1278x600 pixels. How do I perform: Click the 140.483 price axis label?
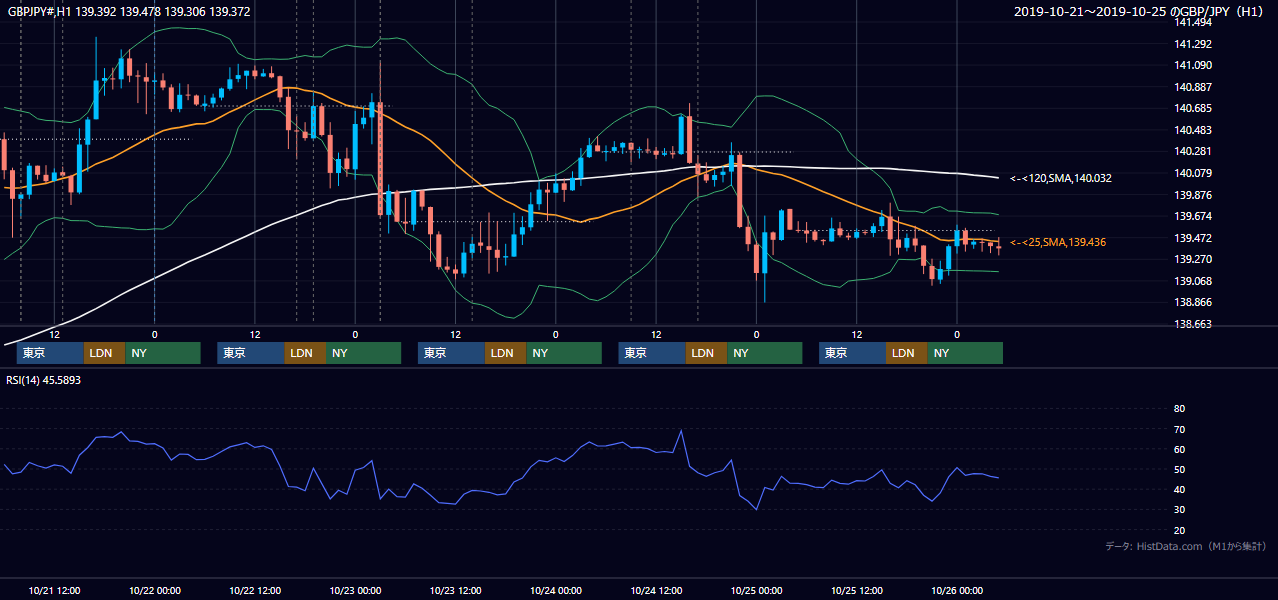tap(1193, 130)
